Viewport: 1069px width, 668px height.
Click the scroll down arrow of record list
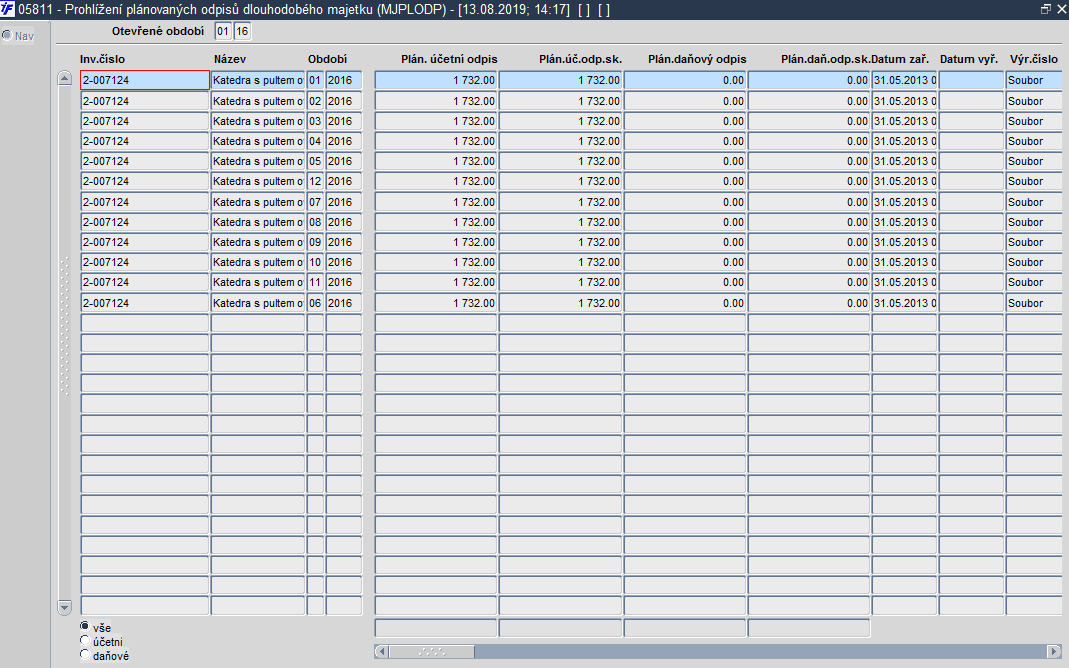point(64,607)
